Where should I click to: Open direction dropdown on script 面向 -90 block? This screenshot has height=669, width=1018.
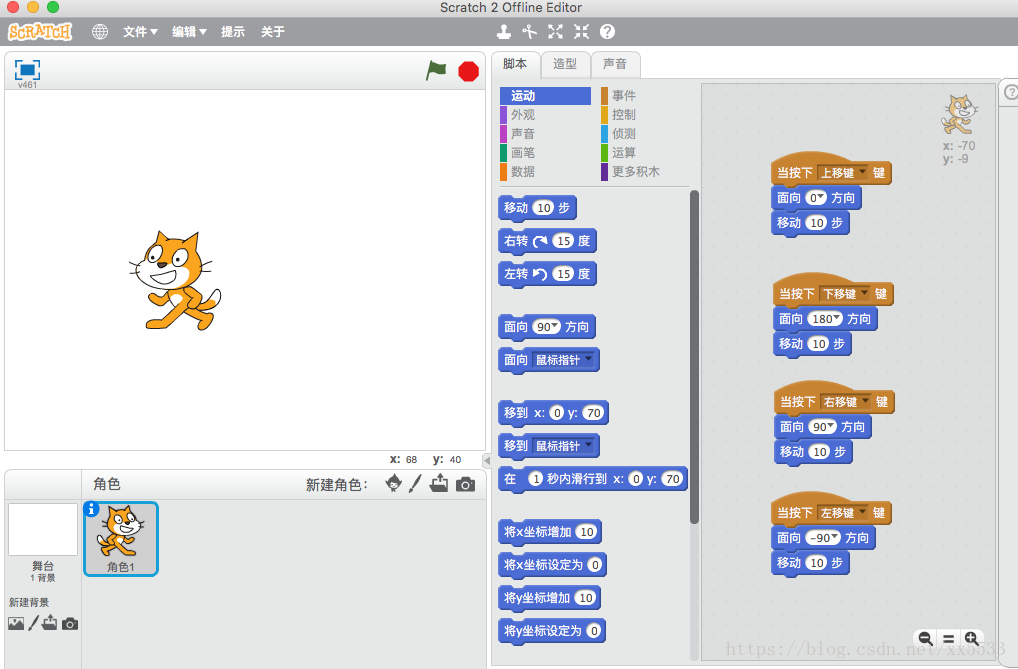[836, 536]
